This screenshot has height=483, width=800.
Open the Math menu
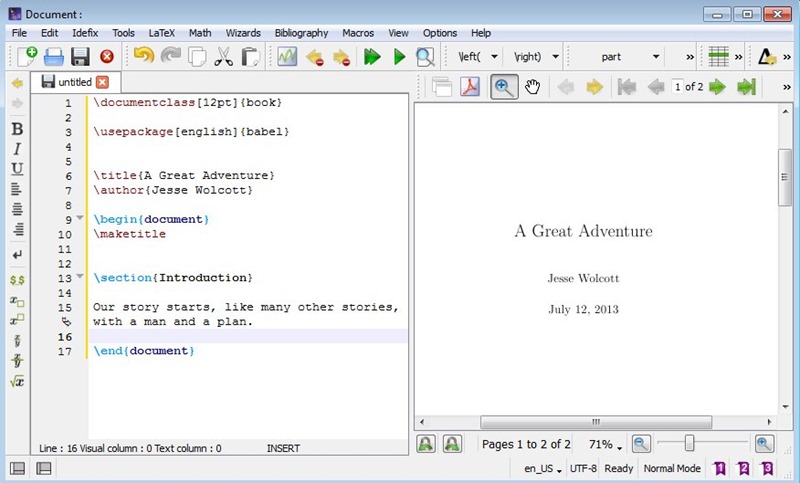(x=200, y=33)
